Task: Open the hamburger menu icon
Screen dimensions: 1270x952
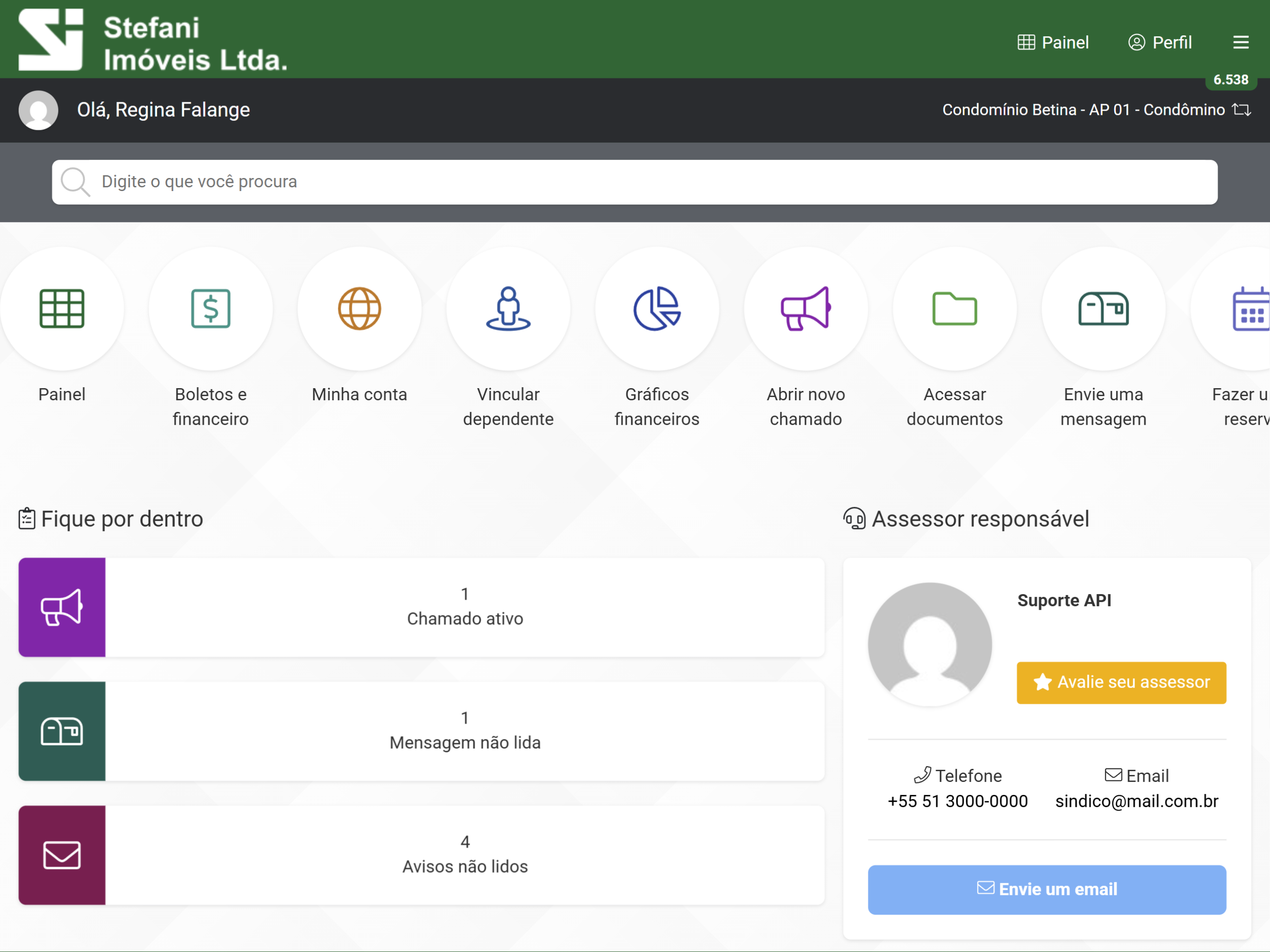Action: 1241,42
